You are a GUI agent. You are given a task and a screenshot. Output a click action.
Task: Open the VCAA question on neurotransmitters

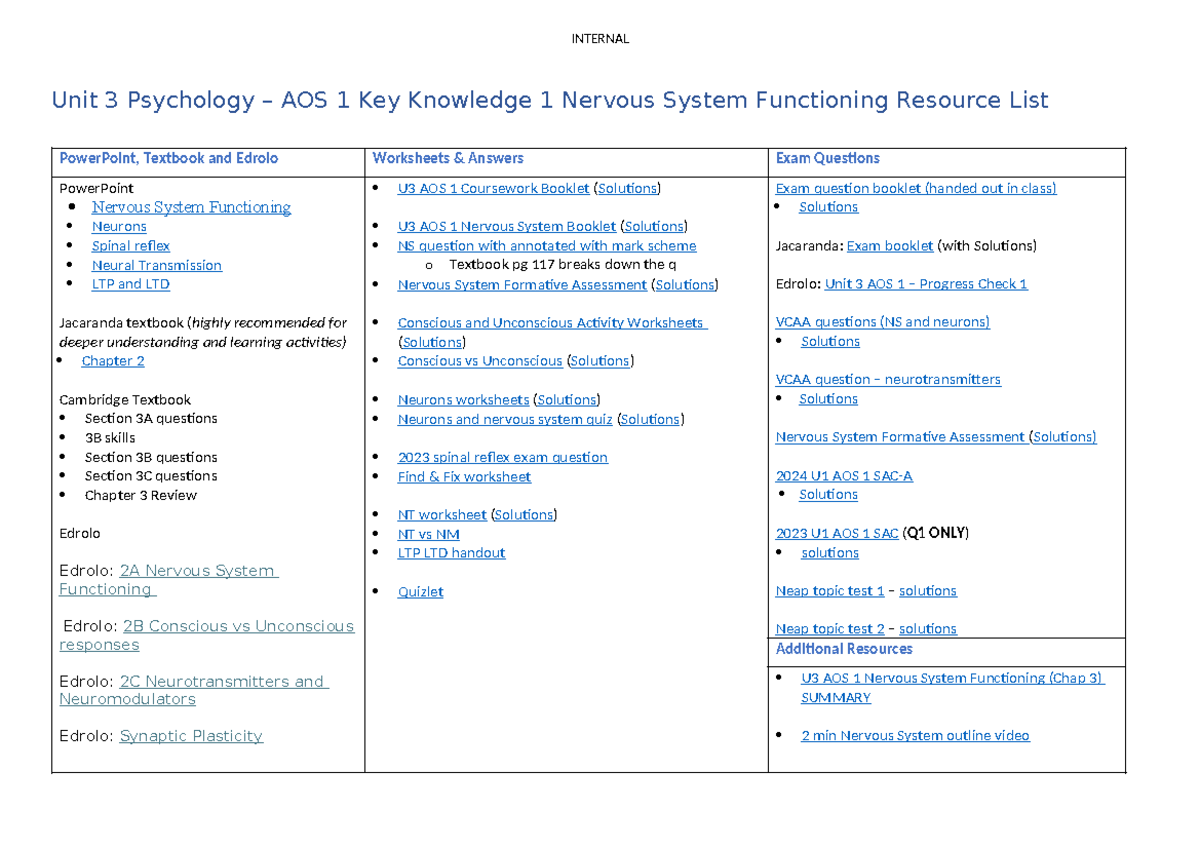point(887,379)
